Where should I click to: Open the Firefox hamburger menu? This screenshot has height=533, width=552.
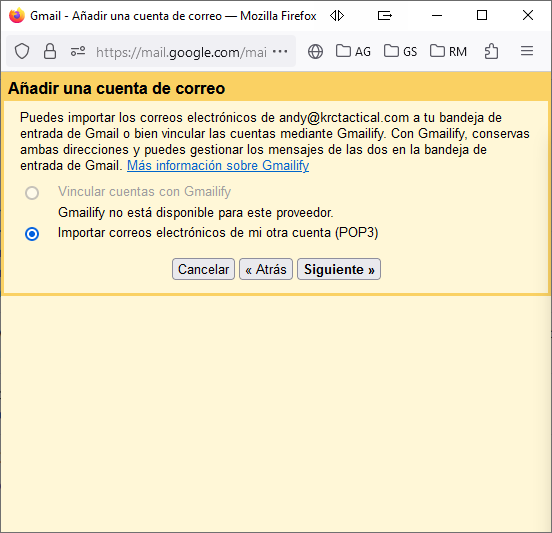click(527, 51)
